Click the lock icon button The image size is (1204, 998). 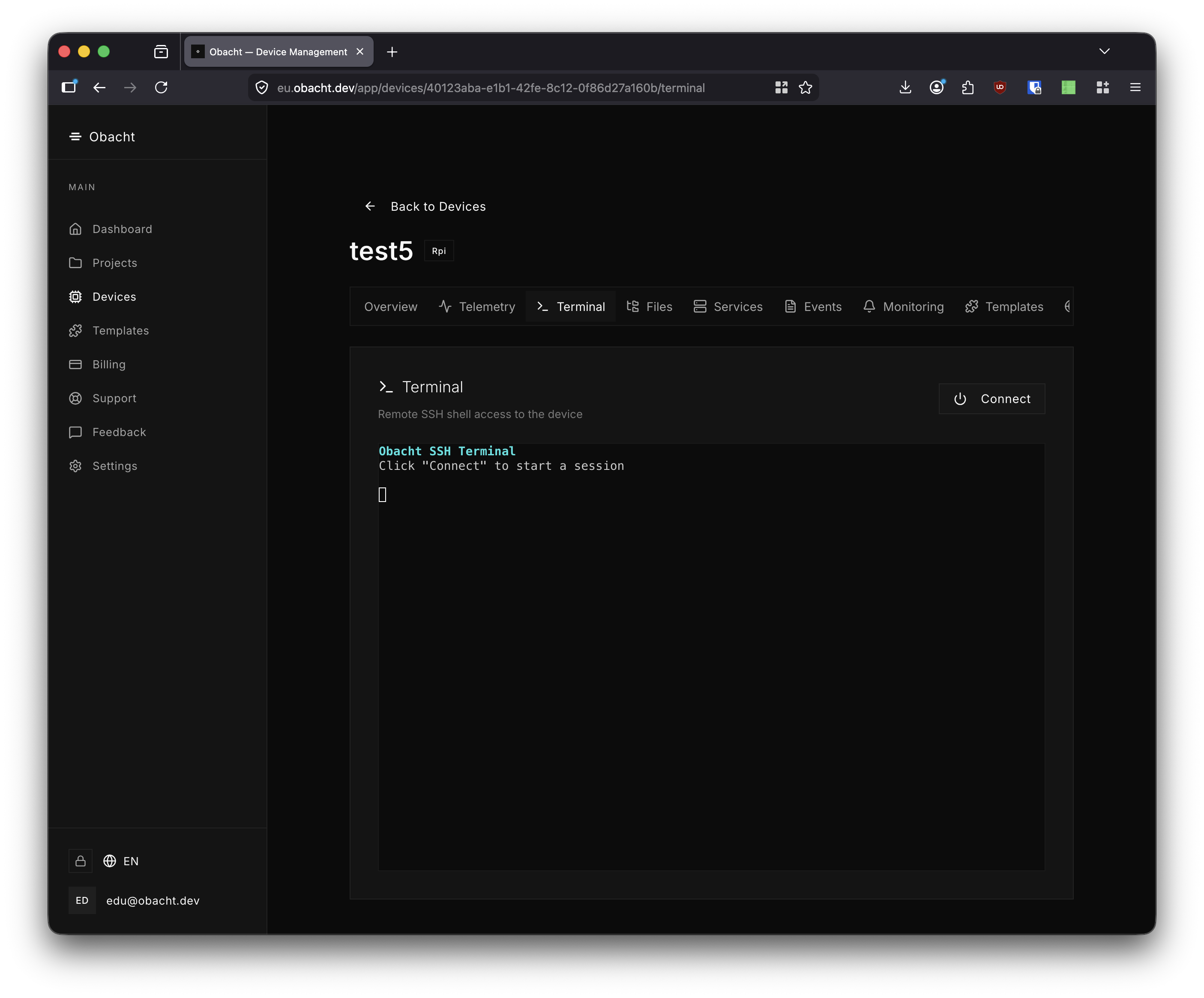point(80,861)
